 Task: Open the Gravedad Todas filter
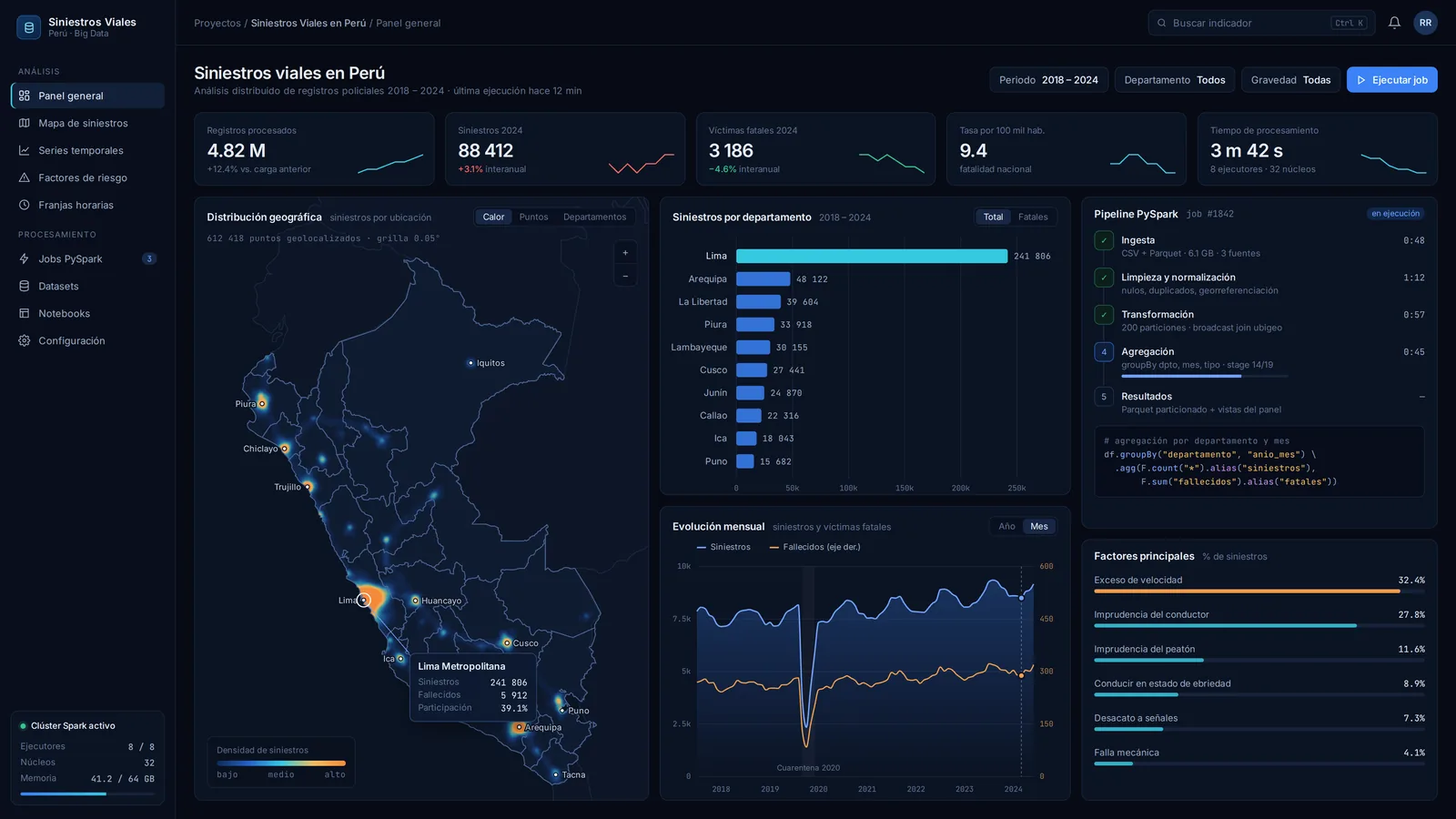(1290, 80)
